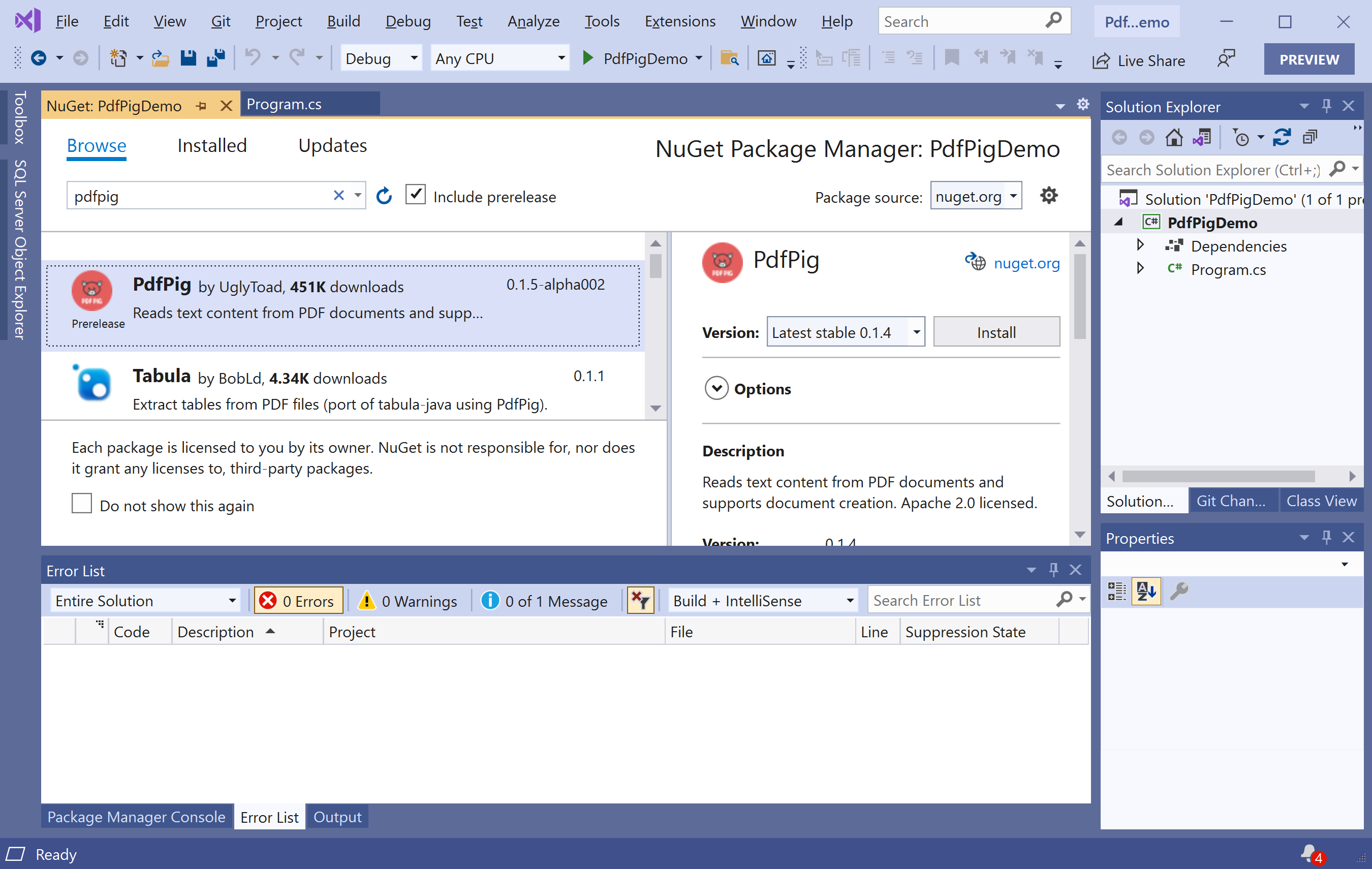Click the Live Share icon

(1101, 60)
